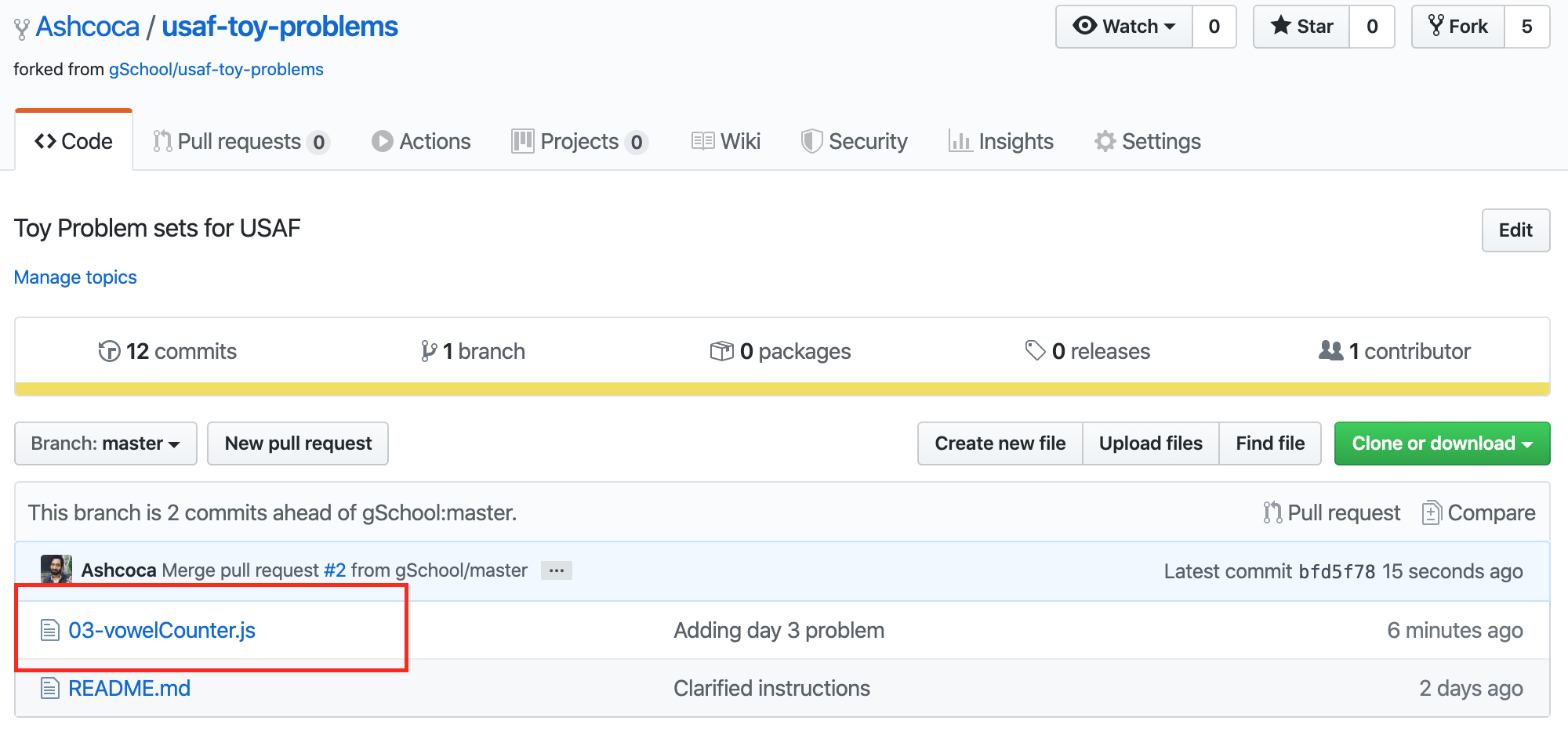Viewport: 1568px width, 735px height.
Task: Open the Watch notifications dropdown
Action: (x=1124, y=27)
